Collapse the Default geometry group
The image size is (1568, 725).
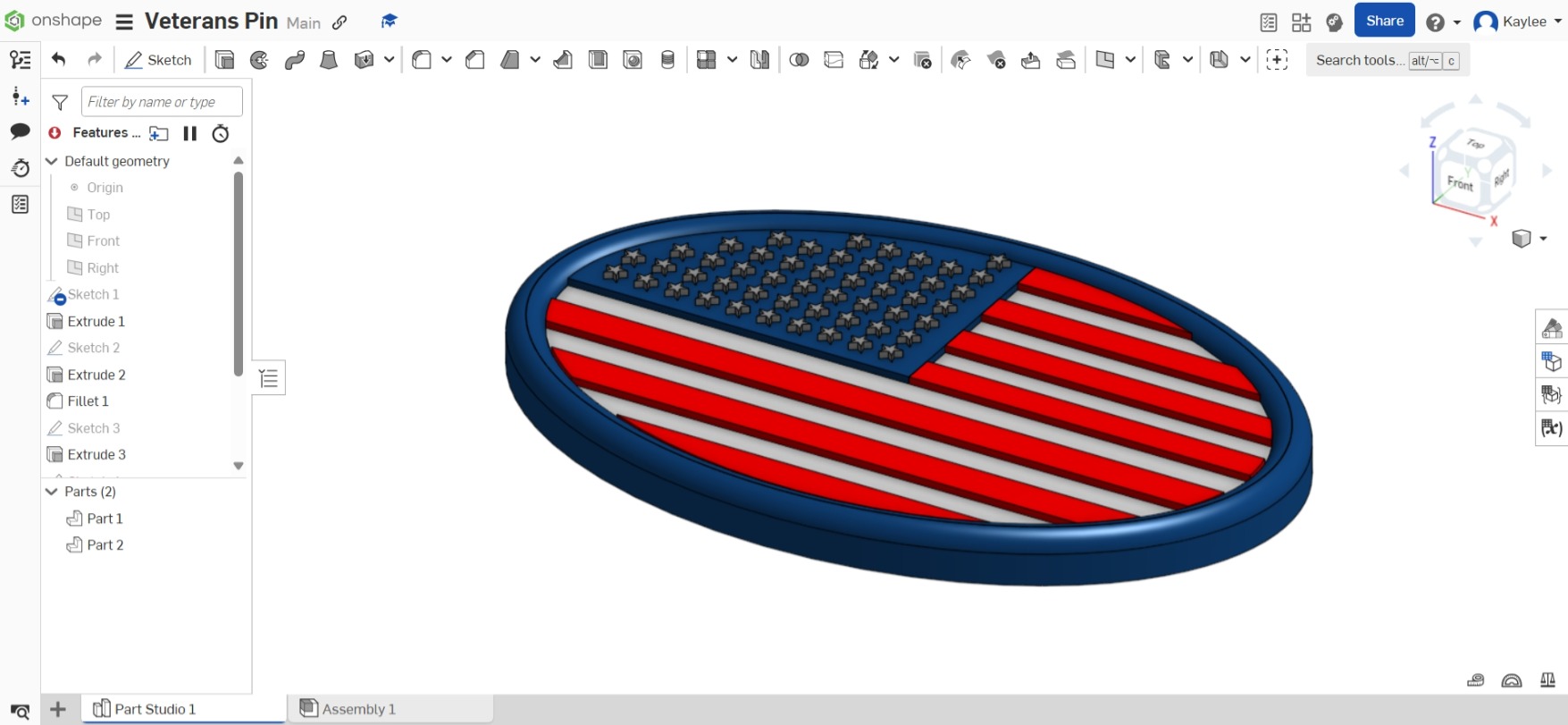coord(52,161)
